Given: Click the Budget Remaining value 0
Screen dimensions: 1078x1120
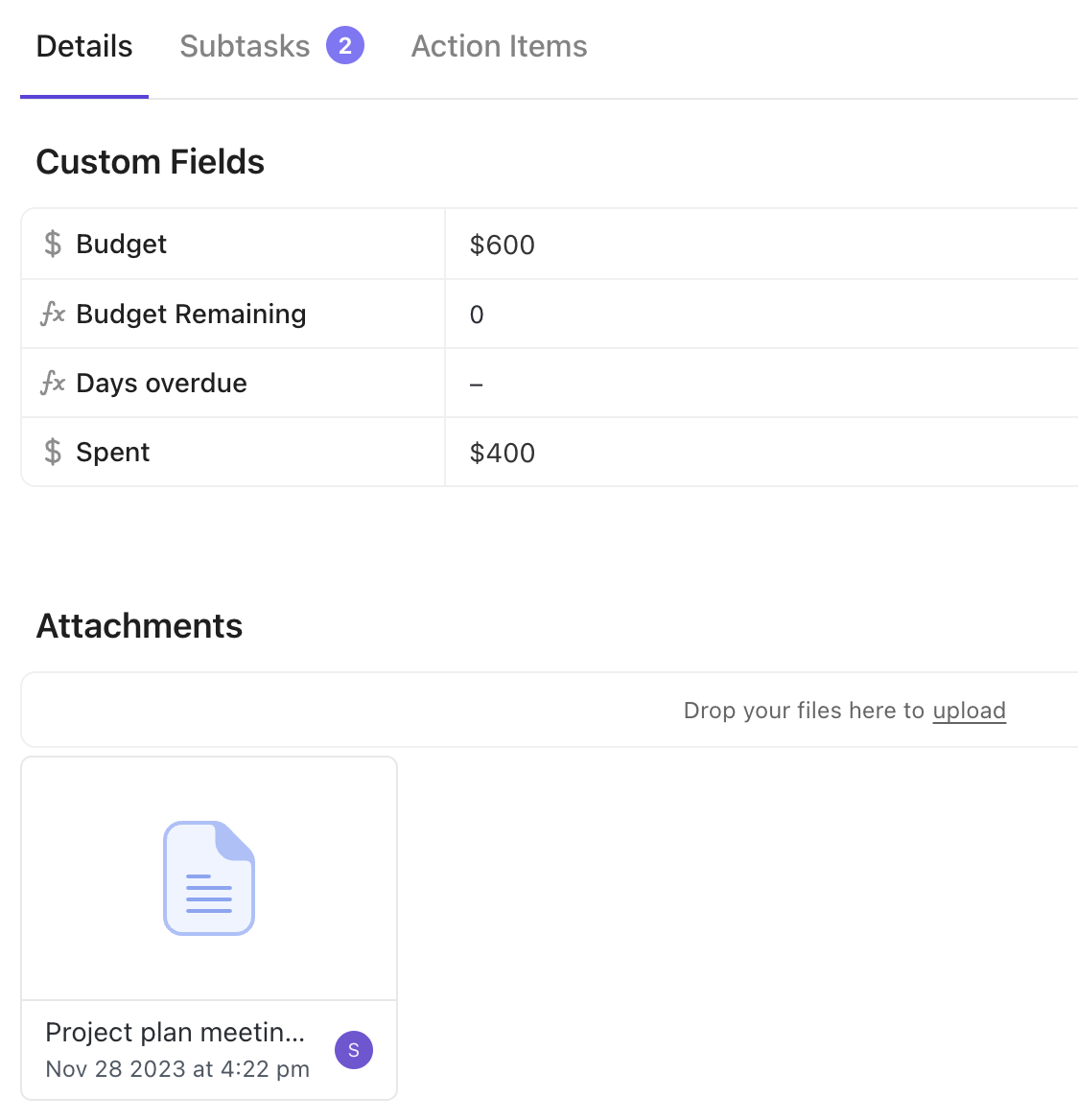Looking at the screenshot, I should coord(477,315).
